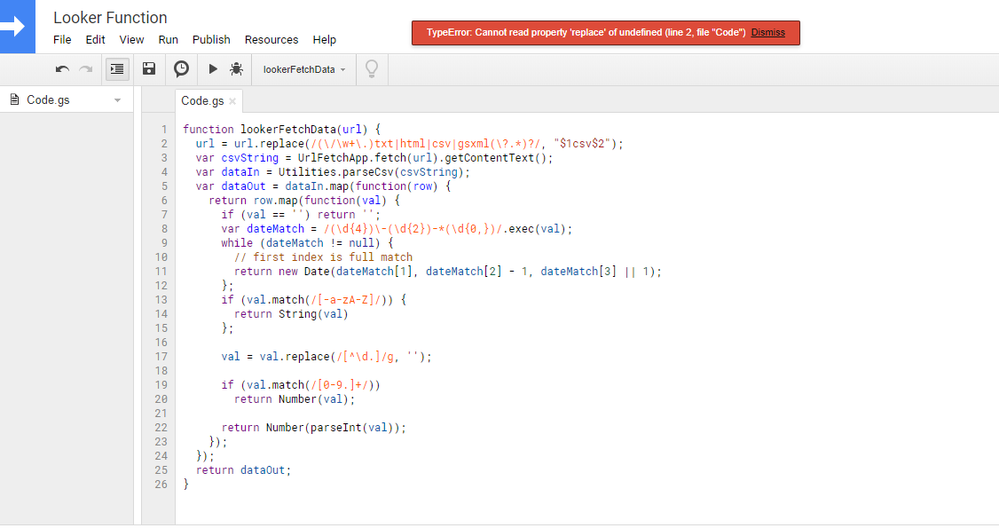Click 'return dataOut;' on line 25
The height and width of the screenshot is (529, 999).
tap(243, 470)
